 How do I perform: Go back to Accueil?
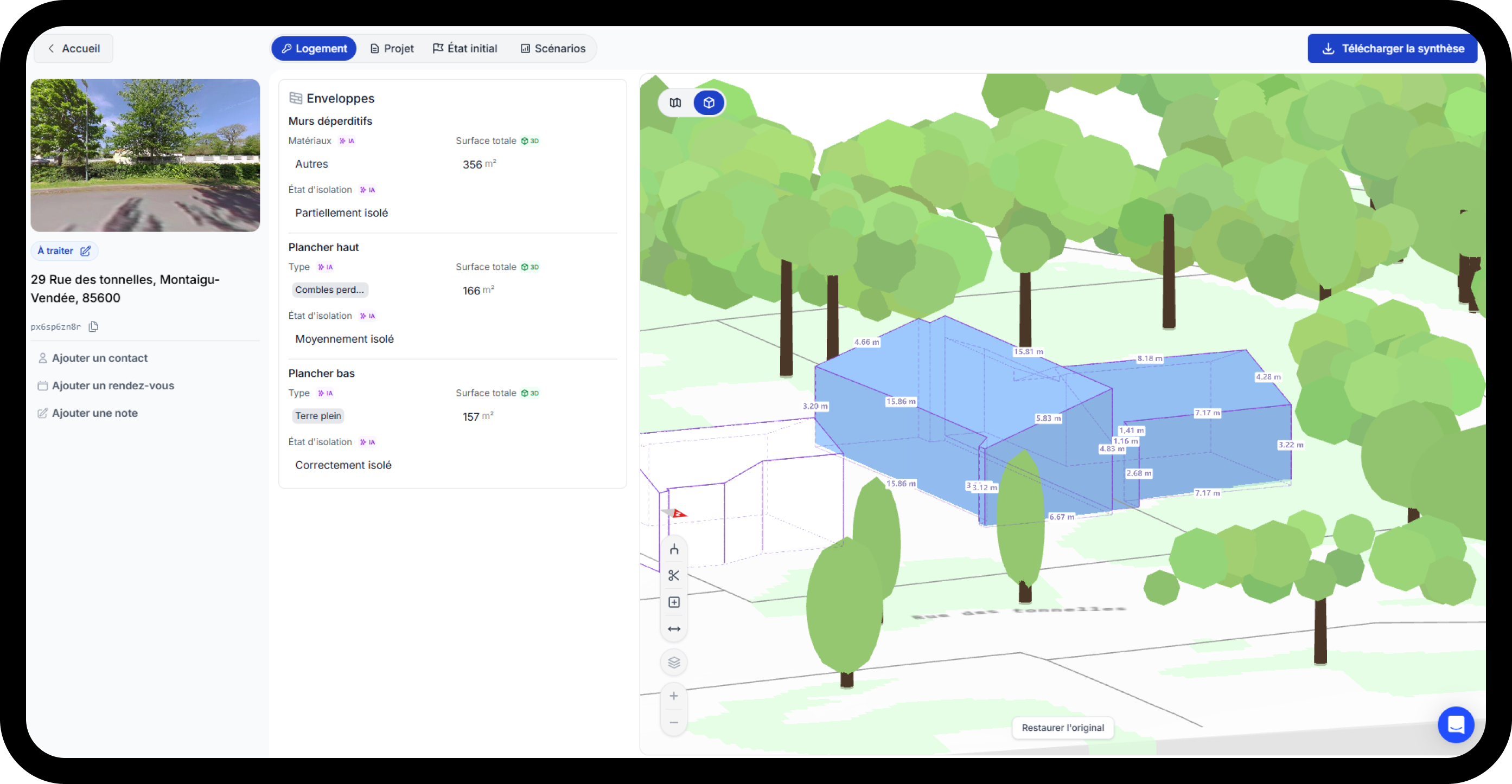click(73, 49)
